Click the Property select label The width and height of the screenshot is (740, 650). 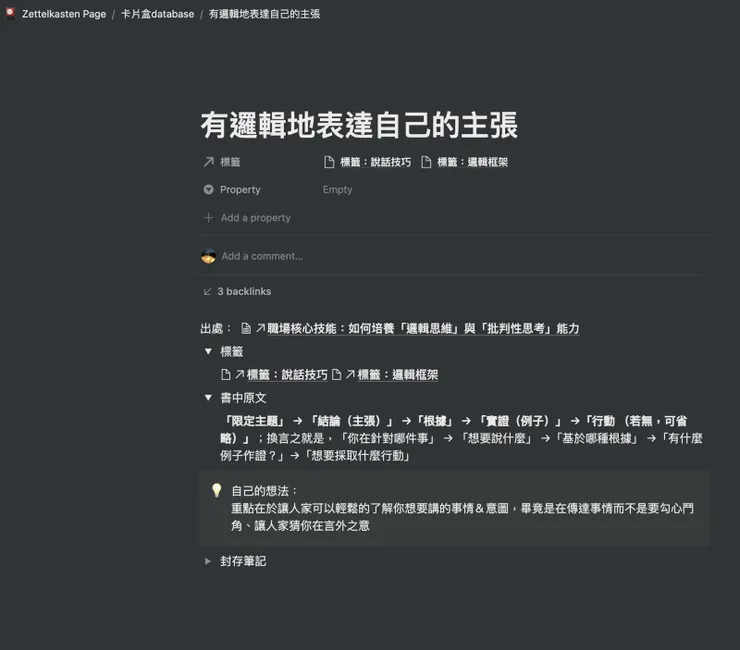click(x=240, y=189)
